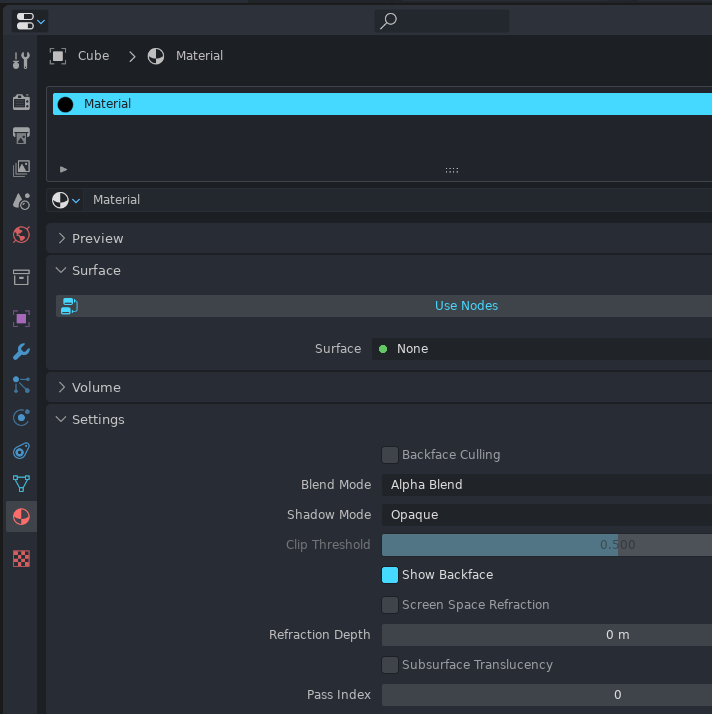Screen dimensions: 712x714
Task: Open the Blend Mode dropdown
Action: pyautogui.click(x=547, y=484)
